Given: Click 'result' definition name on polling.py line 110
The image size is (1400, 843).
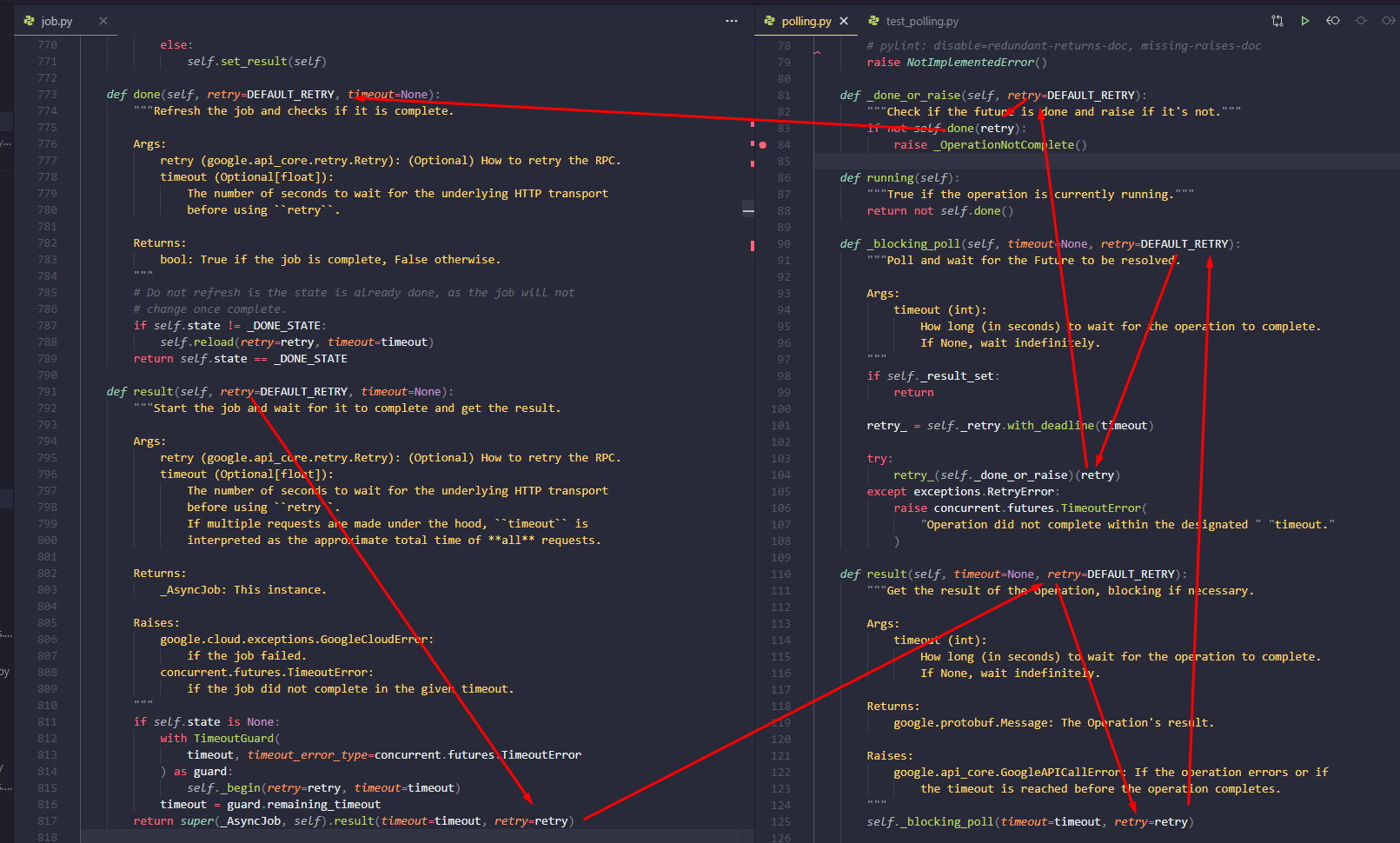Looking at the screenshot, I should [886, 574].
